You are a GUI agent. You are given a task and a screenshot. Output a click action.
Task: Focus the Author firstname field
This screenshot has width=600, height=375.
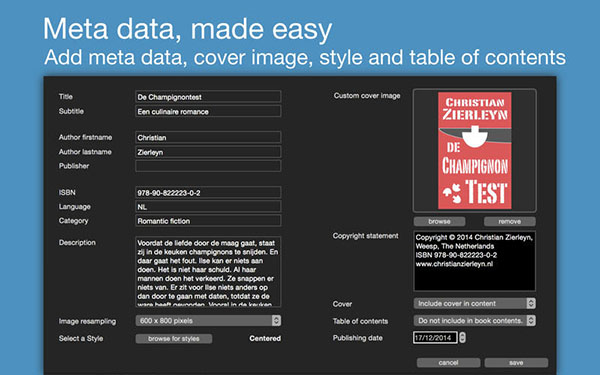click(x=208, y=137)
